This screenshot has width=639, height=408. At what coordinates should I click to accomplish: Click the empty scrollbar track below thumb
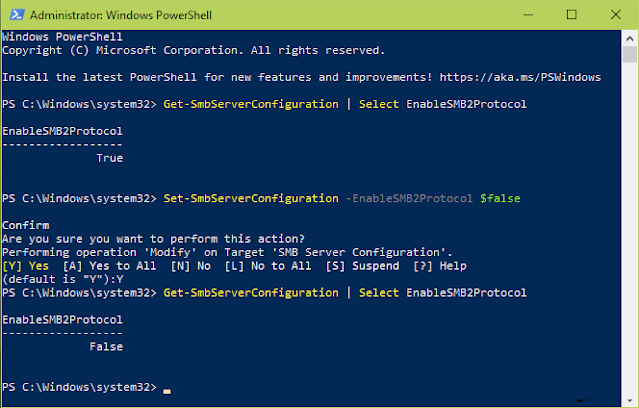pyautogui.click(x=630, y=228)
